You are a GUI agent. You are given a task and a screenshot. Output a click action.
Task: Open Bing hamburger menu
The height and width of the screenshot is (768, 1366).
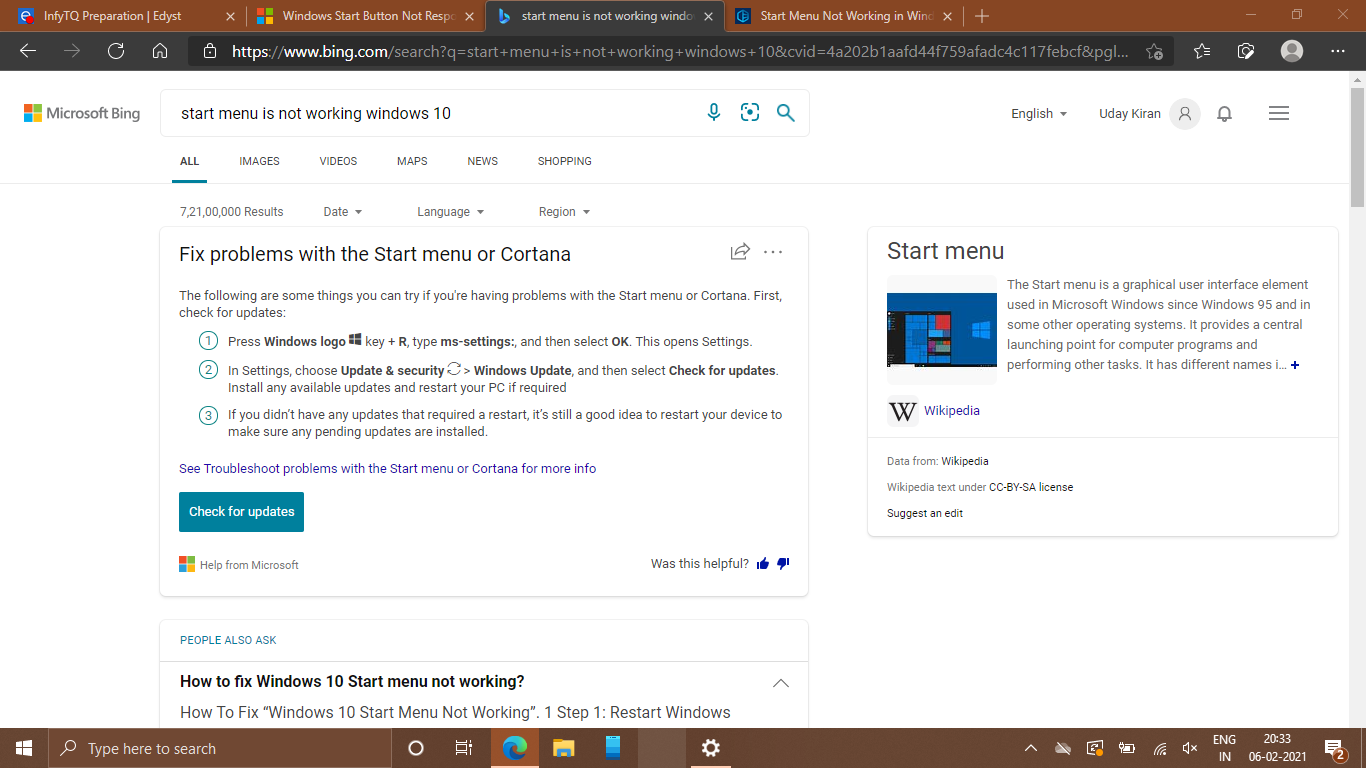click(1279, 114)
